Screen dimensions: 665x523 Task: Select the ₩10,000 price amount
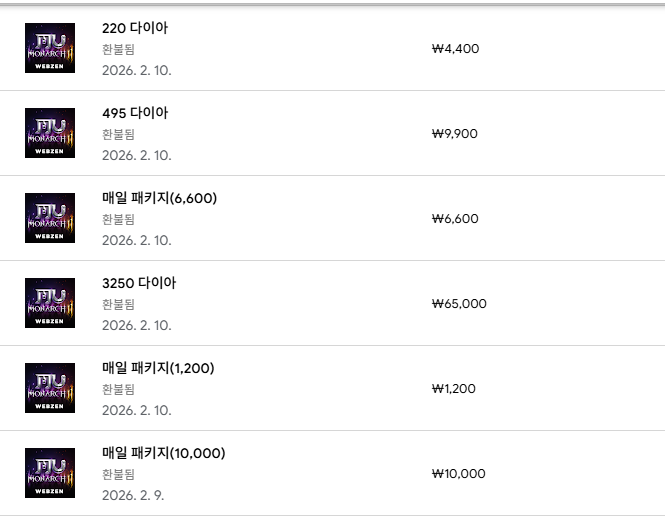coord(459,474)
